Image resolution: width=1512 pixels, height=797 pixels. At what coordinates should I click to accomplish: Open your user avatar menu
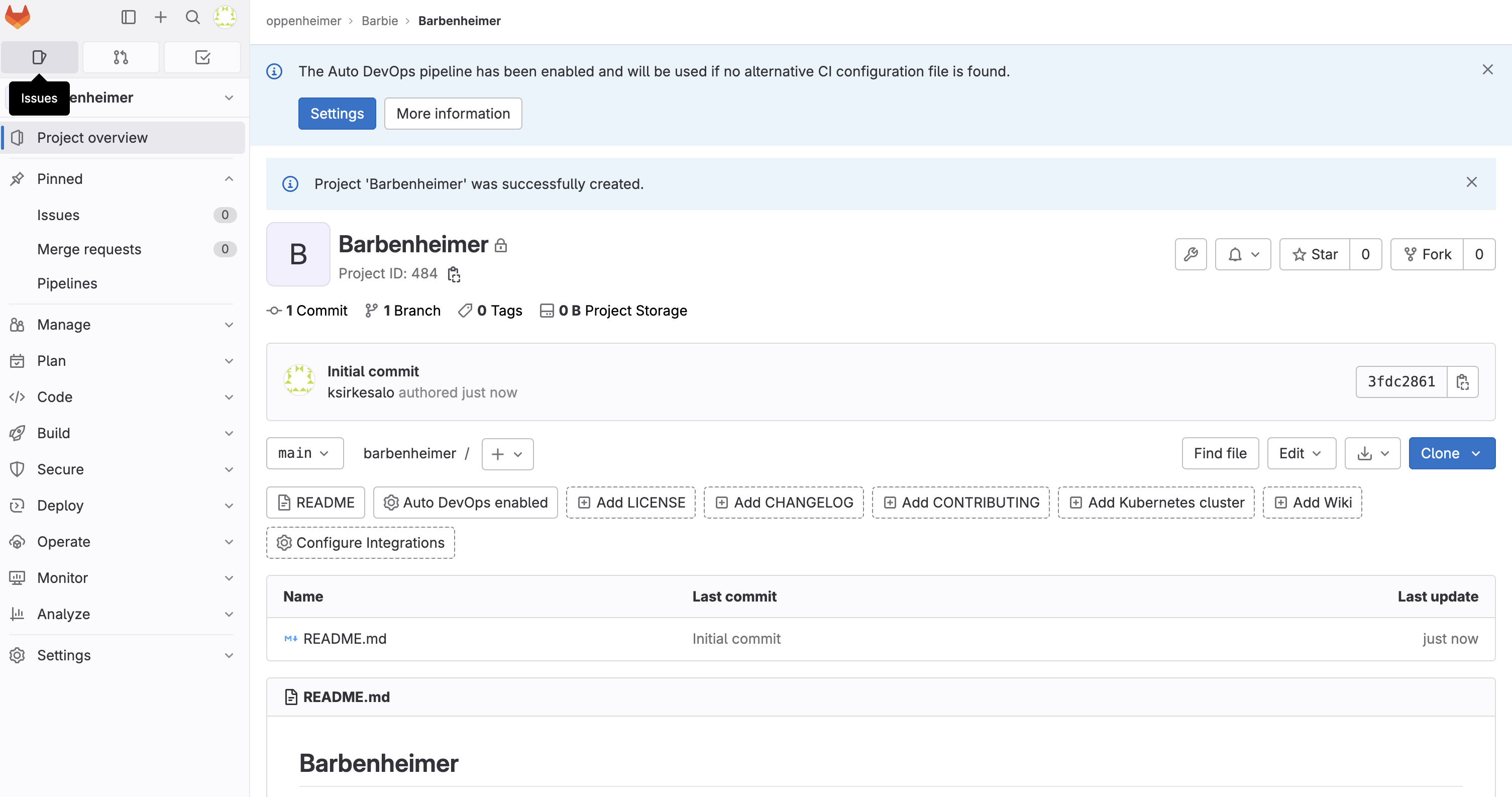tap(225, 17)
